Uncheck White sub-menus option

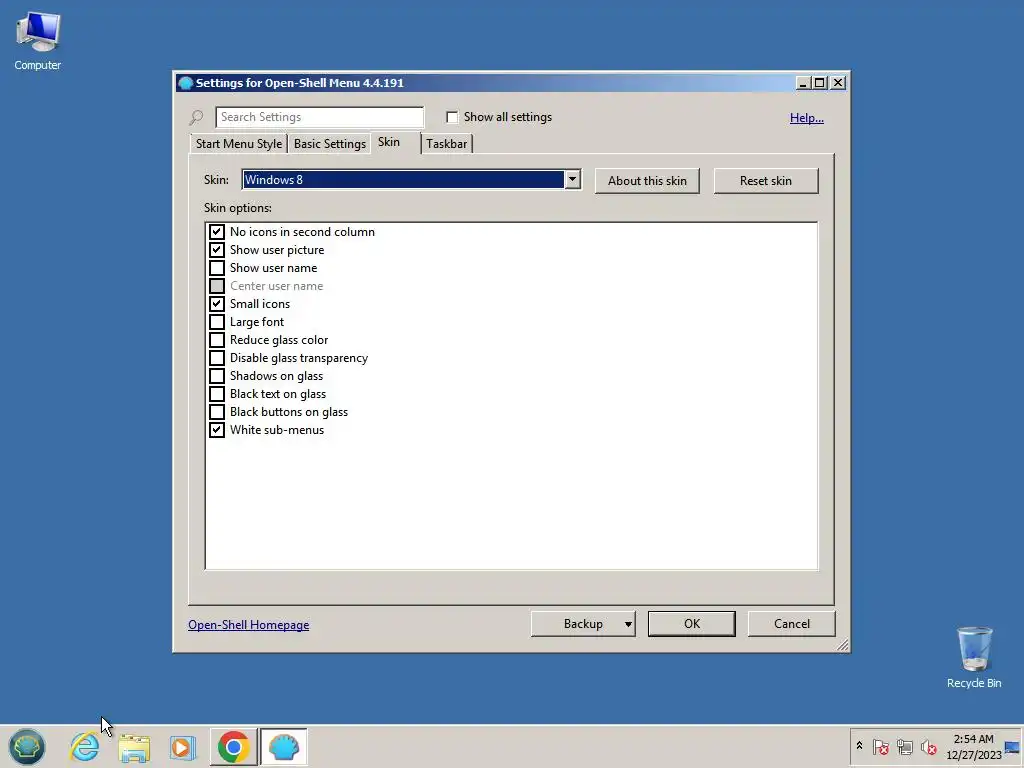[x=217, y=430]
